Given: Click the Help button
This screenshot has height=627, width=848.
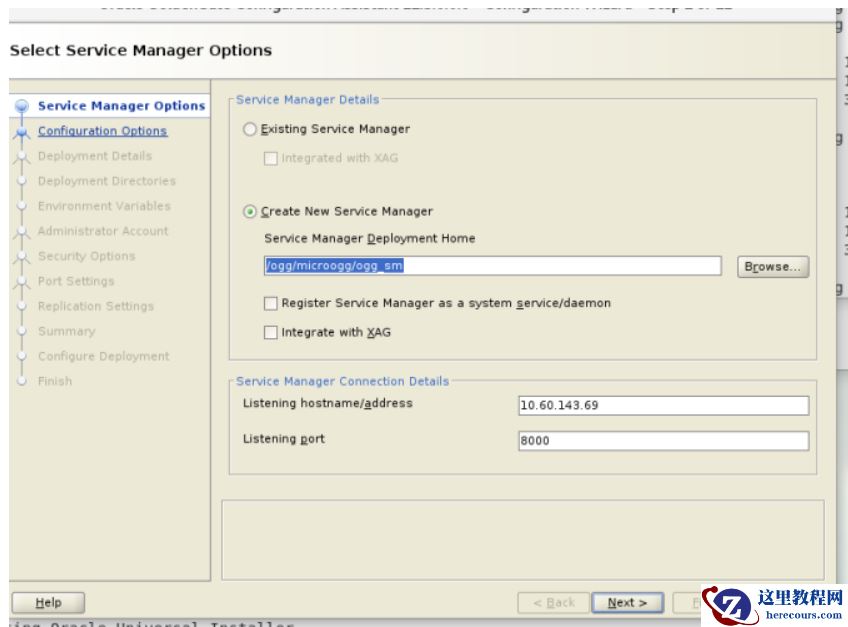Looking at the screenshot, I should click(48, 603).
